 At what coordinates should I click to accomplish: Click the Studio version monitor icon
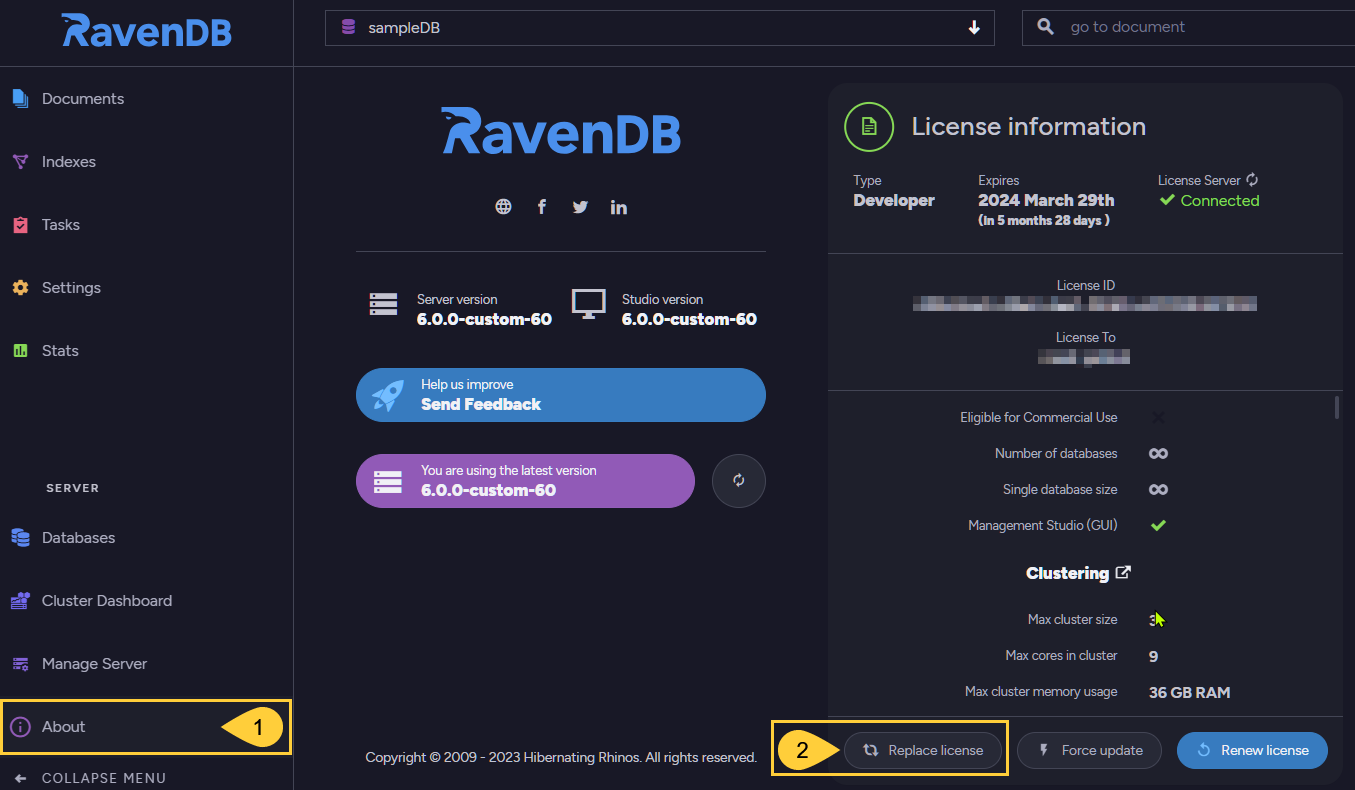[x=588, y=304]
